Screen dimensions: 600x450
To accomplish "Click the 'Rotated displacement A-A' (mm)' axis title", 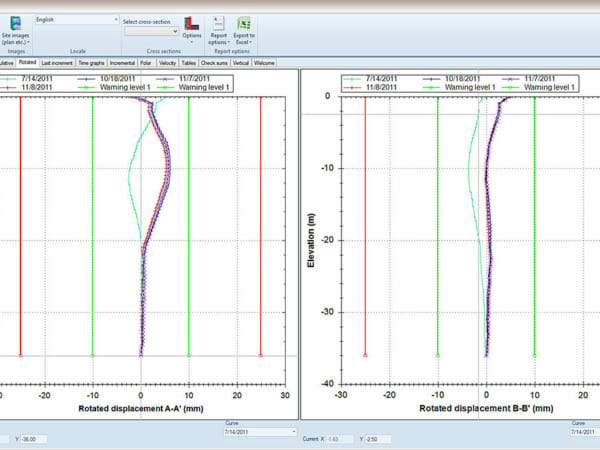I will click(141, 409).
